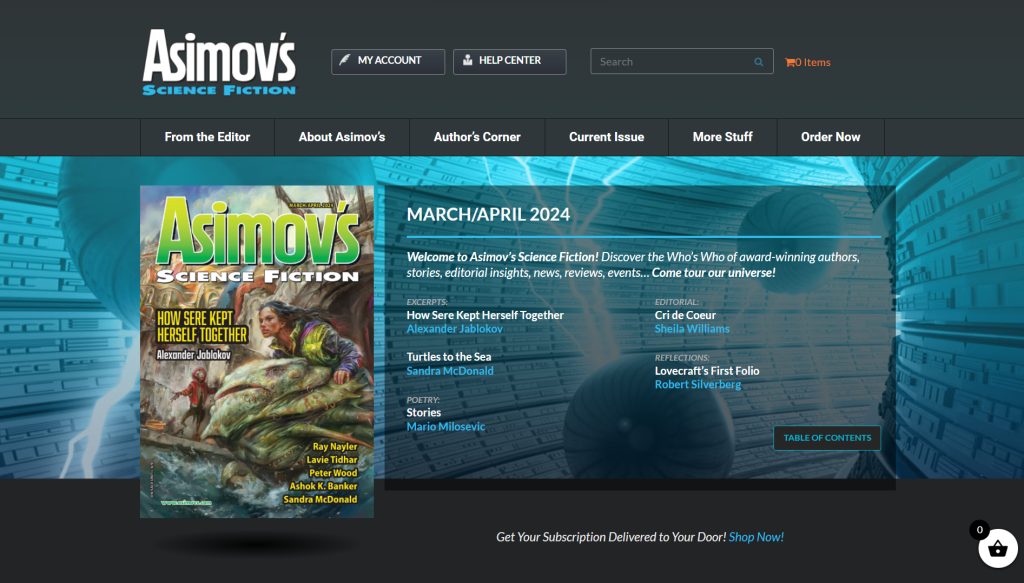Click the Table of Contents button

[827, 438]
